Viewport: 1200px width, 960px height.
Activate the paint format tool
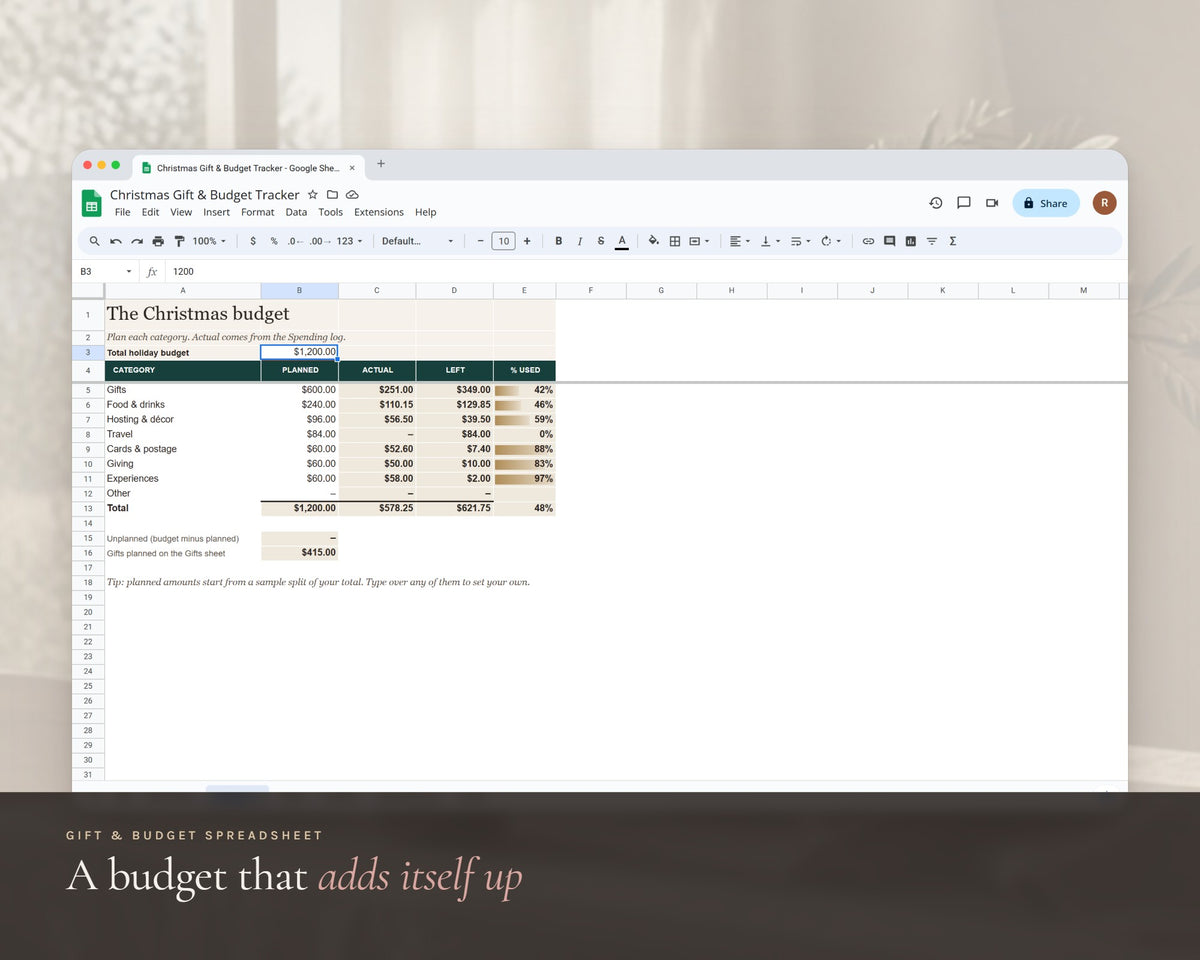click(180, 241)
